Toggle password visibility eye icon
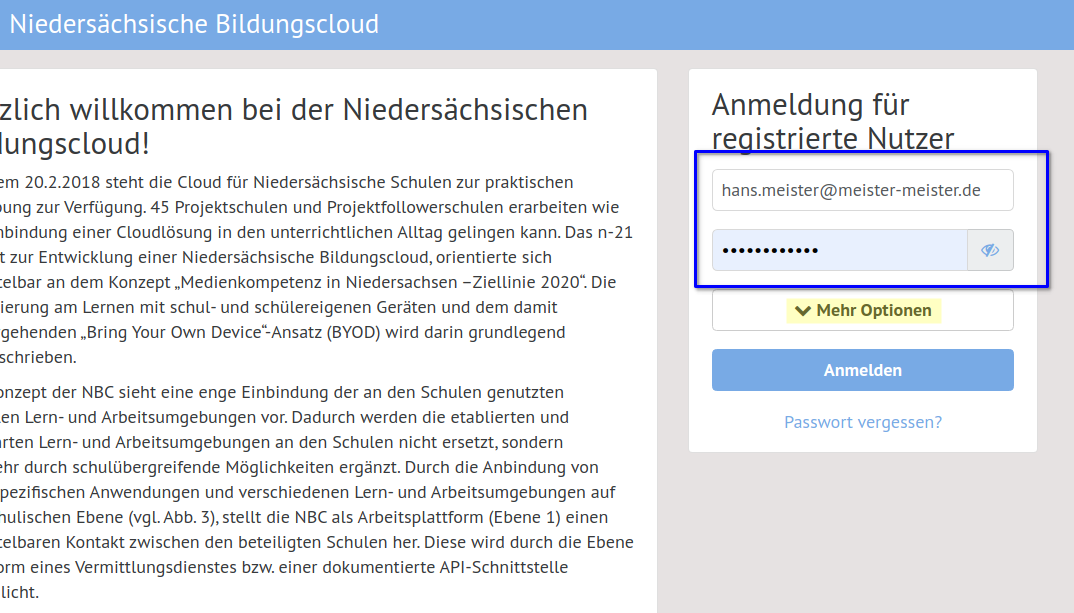 click(x=990, y=250)
